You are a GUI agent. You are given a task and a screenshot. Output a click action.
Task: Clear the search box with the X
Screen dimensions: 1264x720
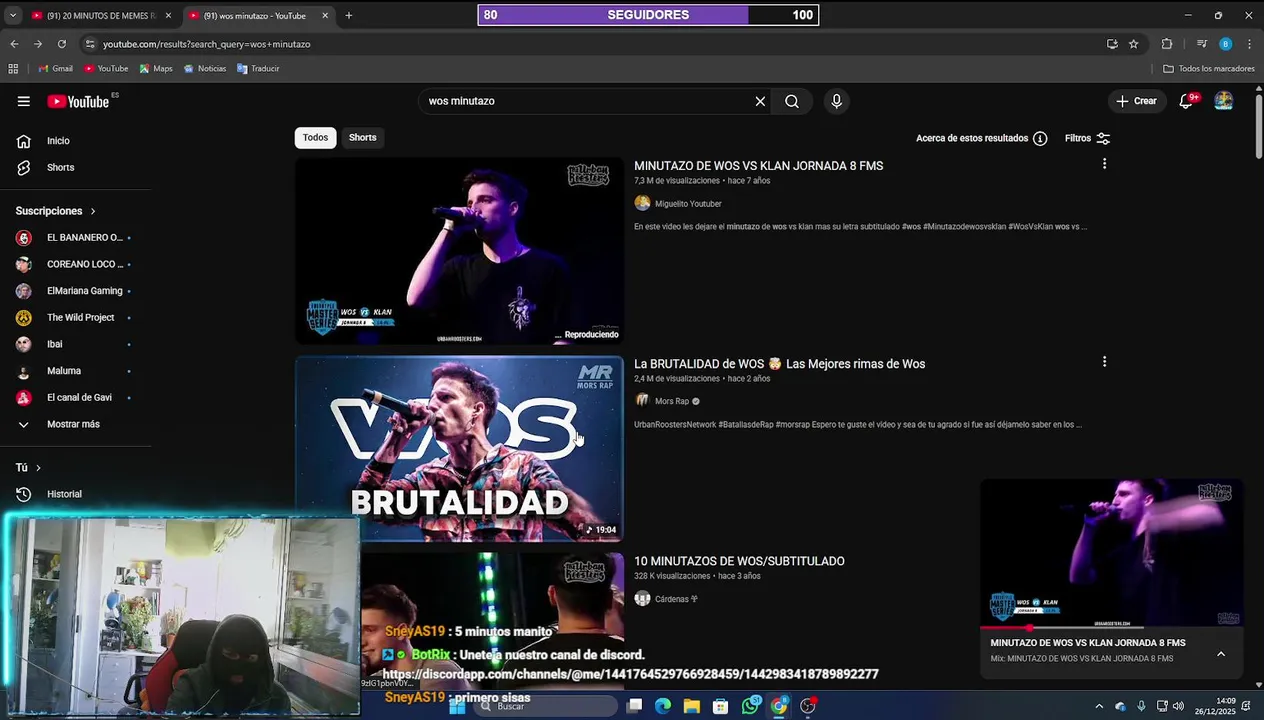tap(760, 101)
